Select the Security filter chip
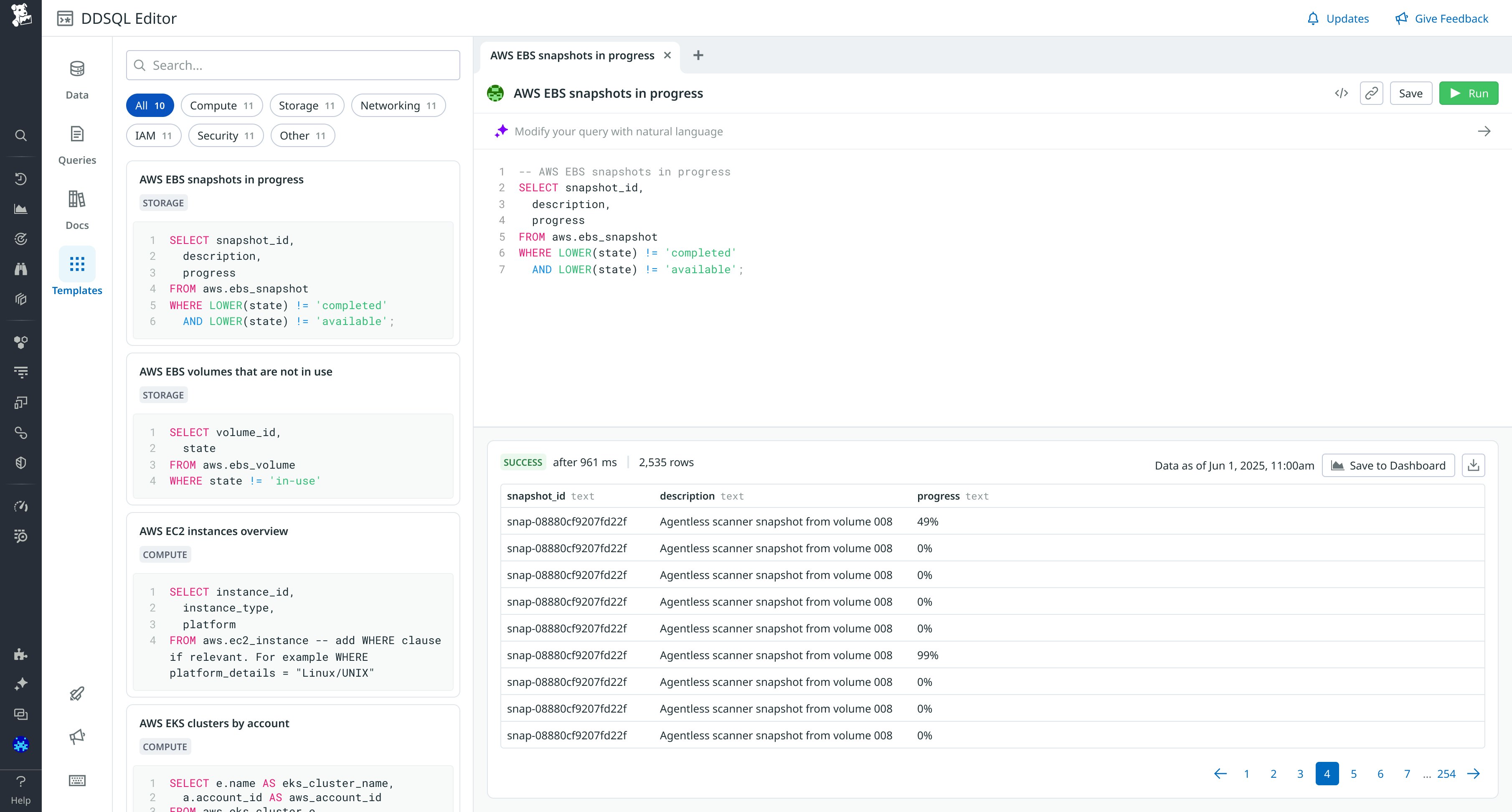1512x812 pixels. tap(226, 136)
